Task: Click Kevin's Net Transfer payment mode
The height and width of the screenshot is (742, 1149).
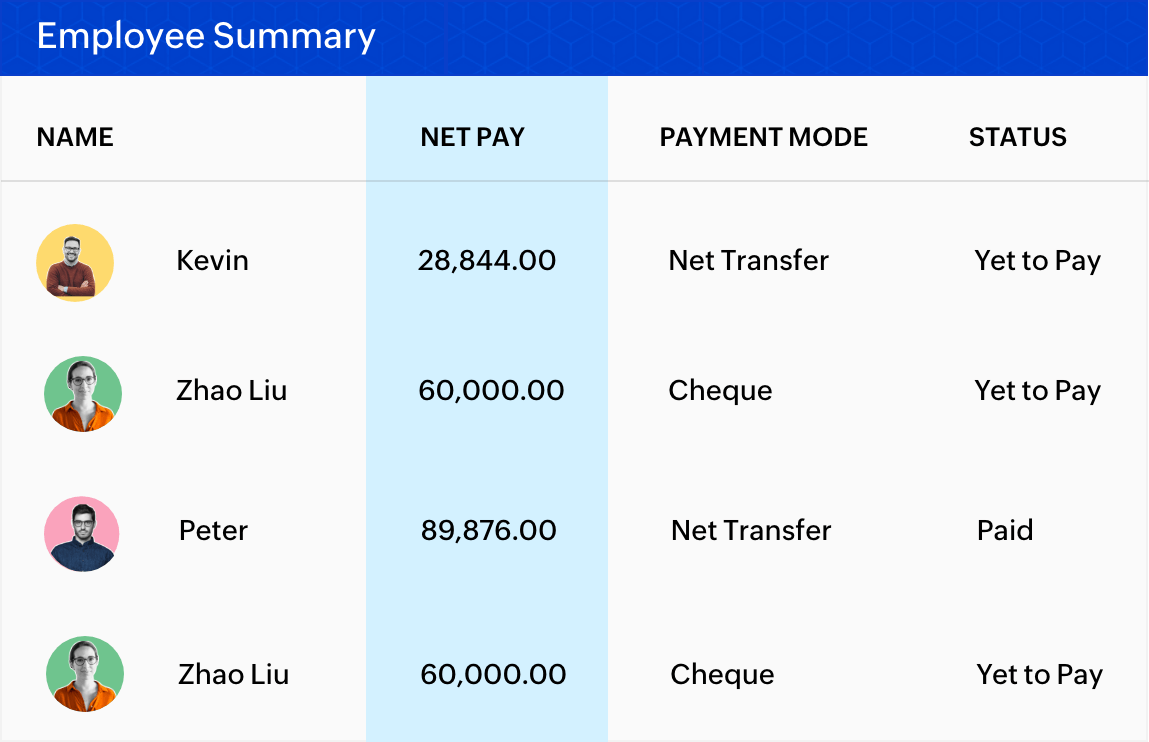Action: point(748,261)
